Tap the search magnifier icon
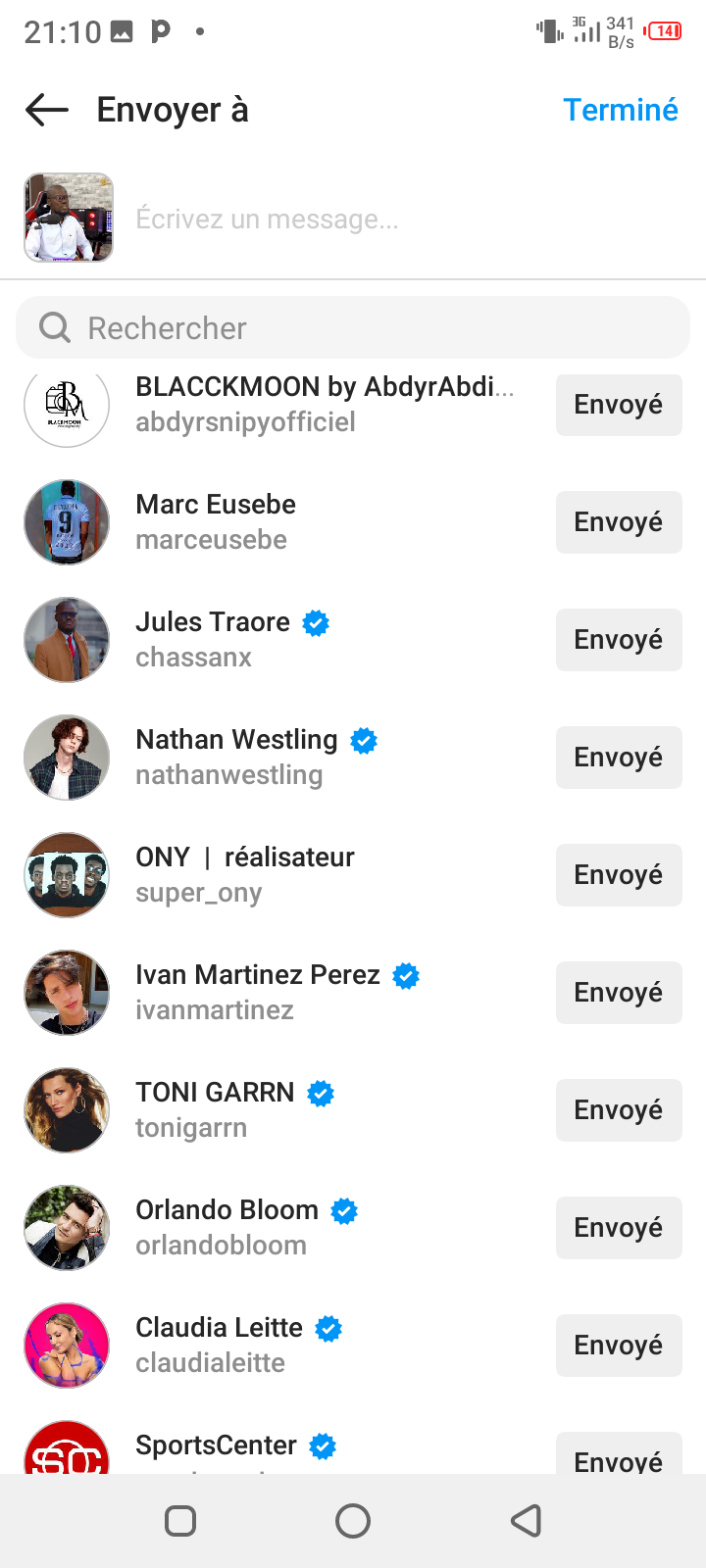 pos(55,327)
